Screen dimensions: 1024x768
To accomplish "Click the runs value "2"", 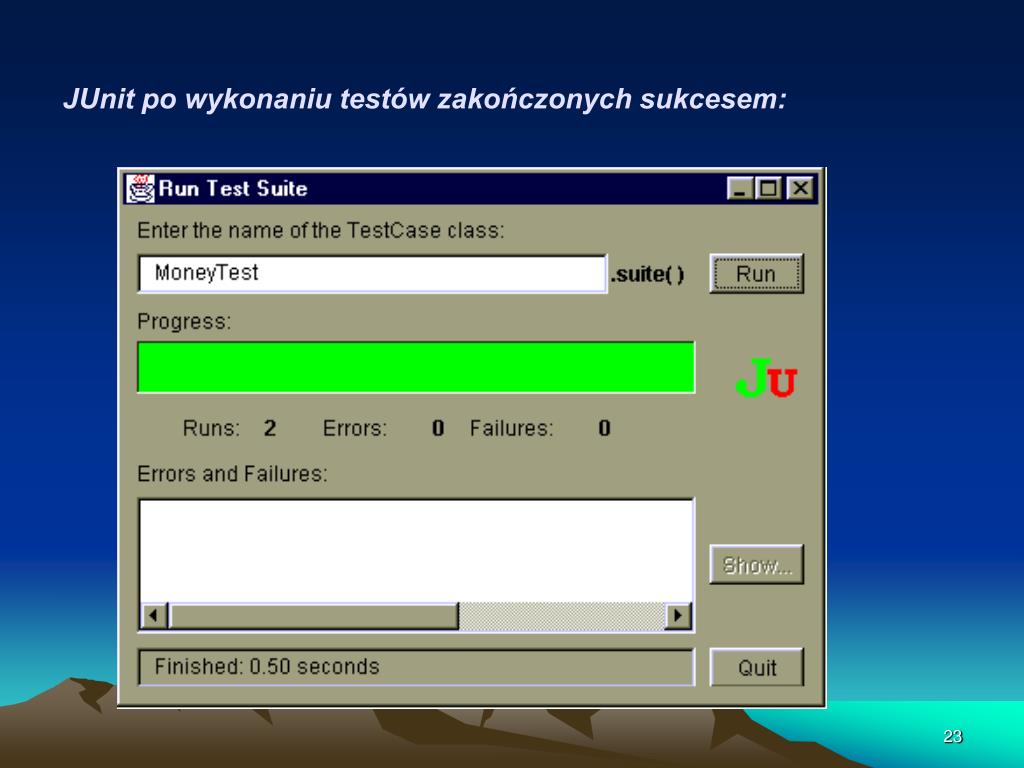I will [270, 428].
